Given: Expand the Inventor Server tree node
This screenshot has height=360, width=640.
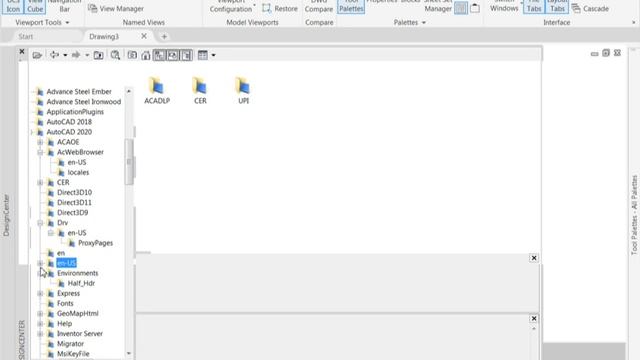Looking at the screenshot, I should [40, 334].
